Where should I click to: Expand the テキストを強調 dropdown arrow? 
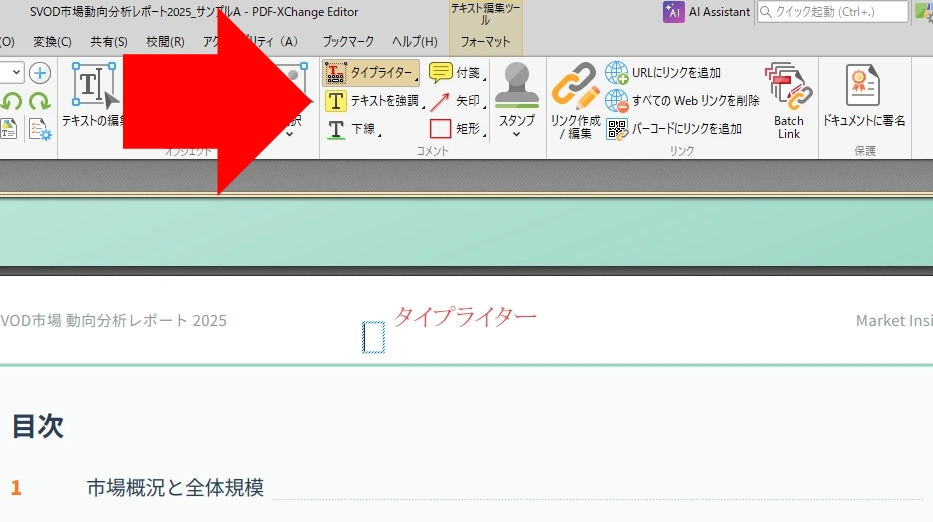click(423, 107)
